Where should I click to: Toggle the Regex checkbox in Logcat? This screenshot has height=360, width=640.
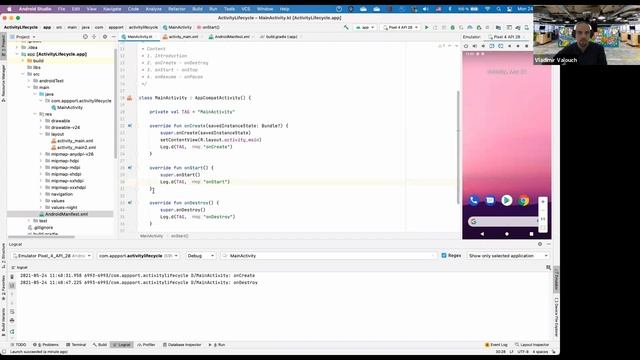coord(444,256)
